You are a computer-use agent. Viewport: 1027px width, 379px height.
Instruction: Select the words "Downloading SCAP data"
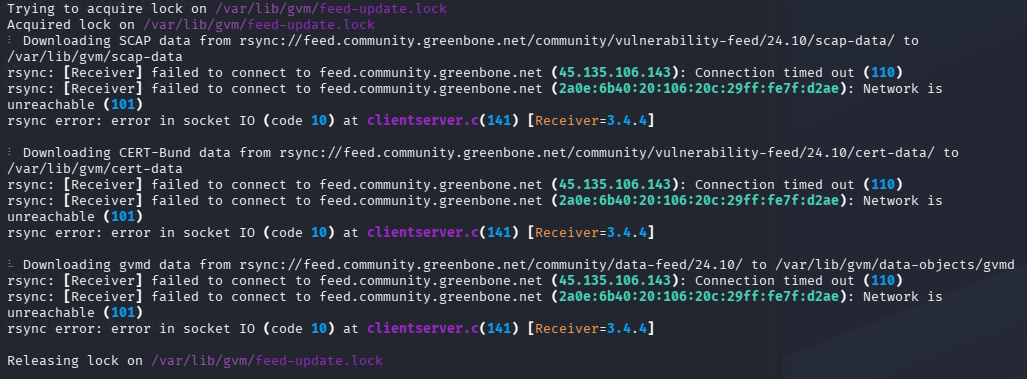107,41
